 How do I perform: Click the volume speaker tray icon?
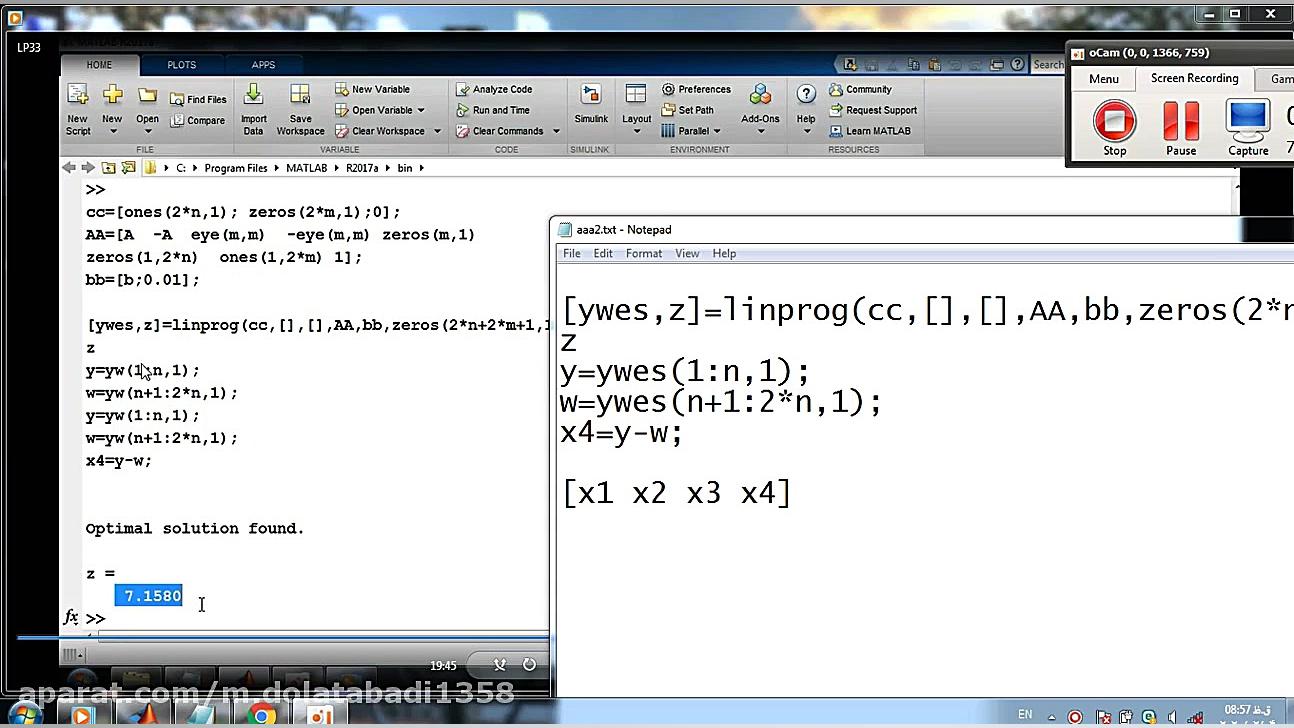pyautogui.click(x=1172, y=716)
